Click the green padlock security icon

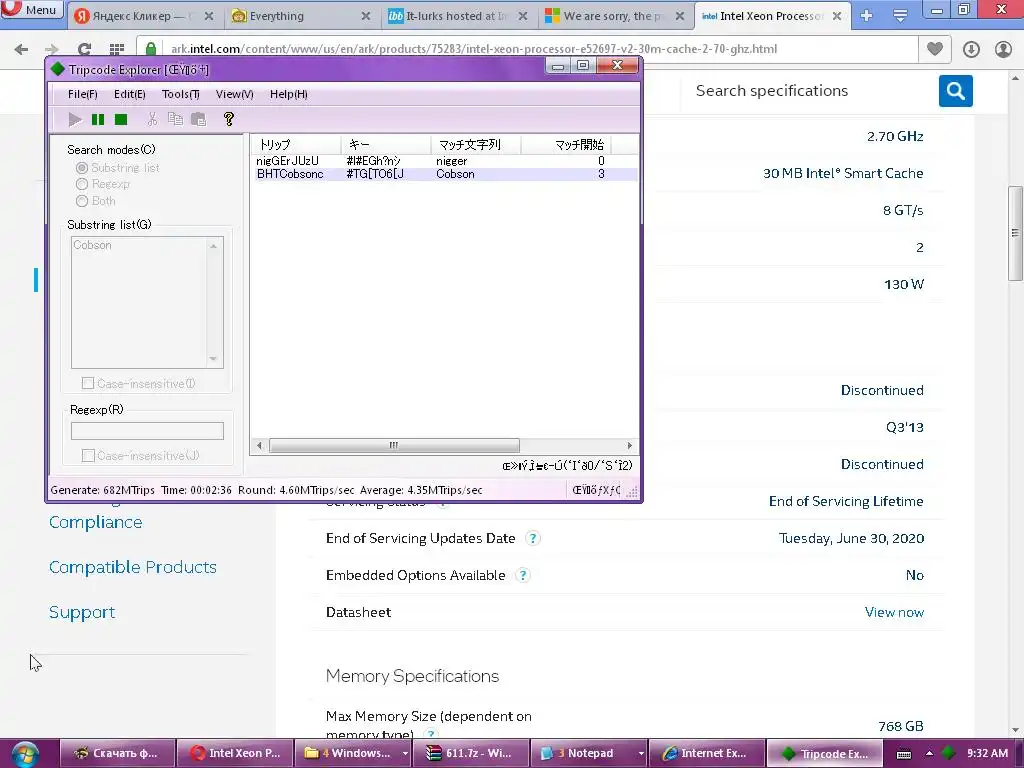pos(151,49)
